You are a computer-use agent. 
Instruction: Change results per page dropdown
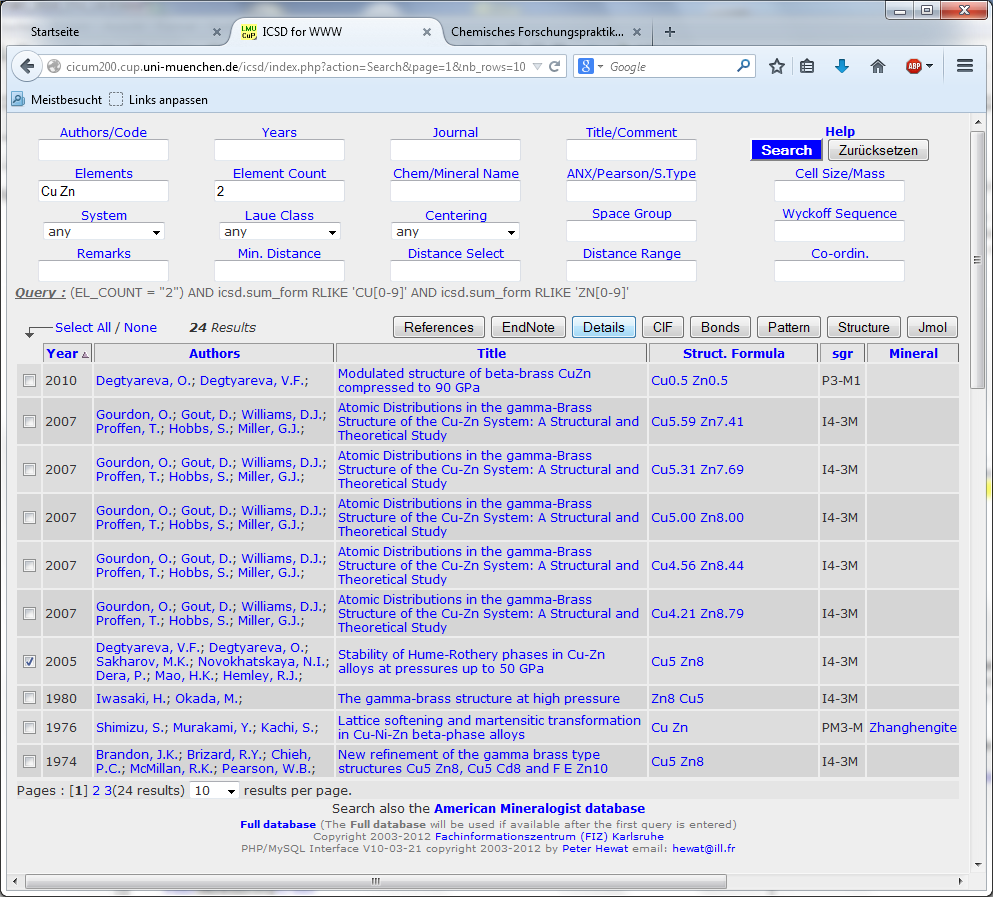click(x=216, y=791)
